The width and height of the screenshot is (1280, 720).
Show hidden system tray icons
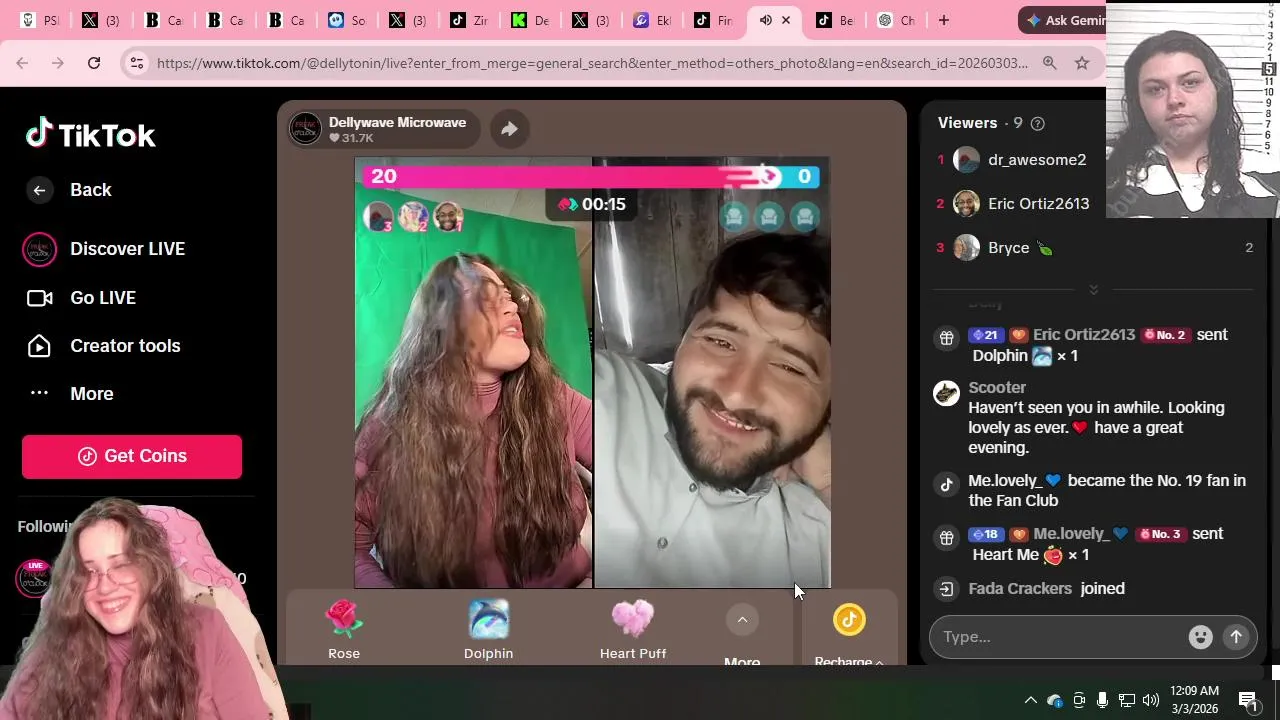[x=1030, y=700]
